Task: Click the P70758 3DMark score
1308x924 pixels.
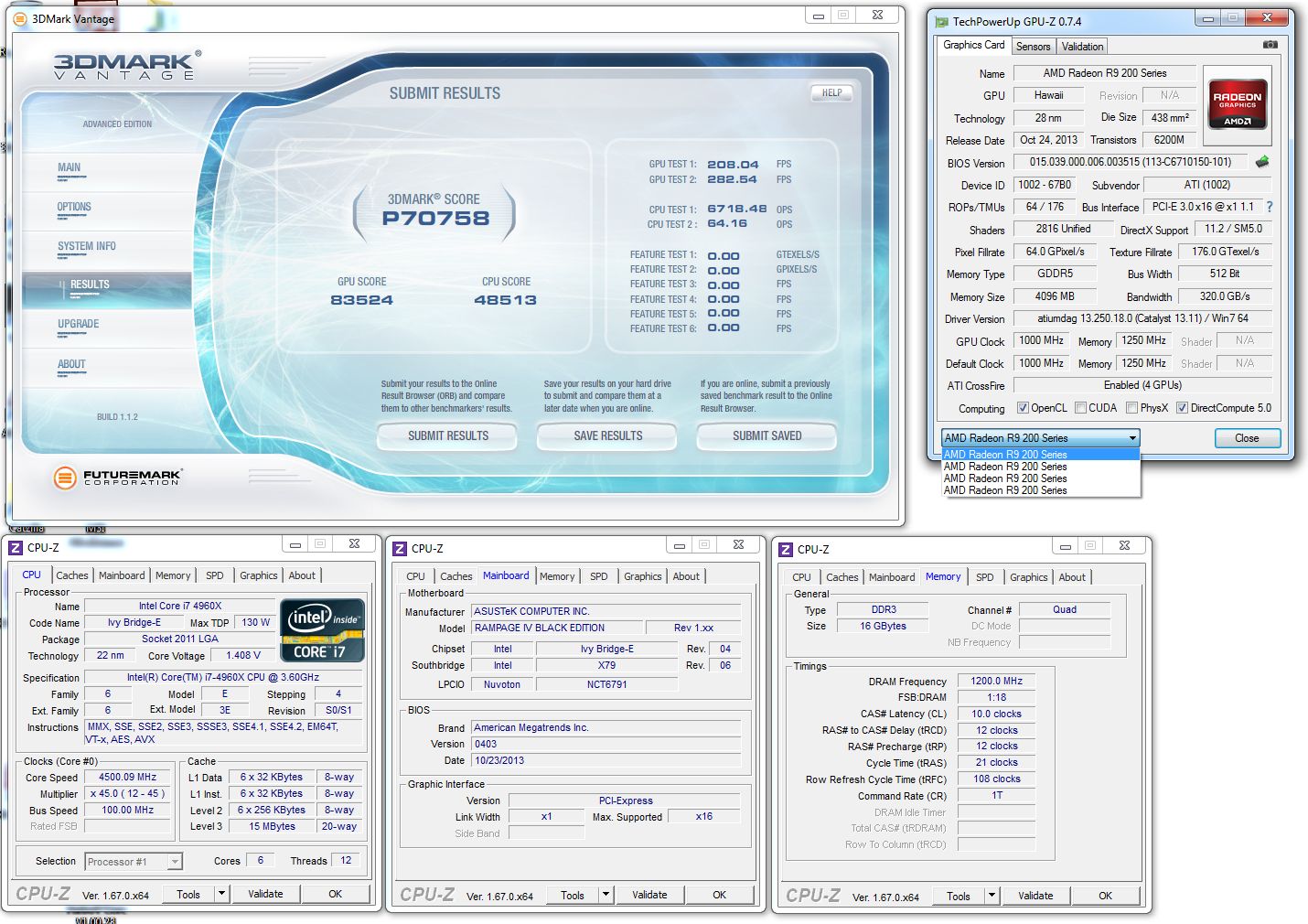Action: pos(435,218)
